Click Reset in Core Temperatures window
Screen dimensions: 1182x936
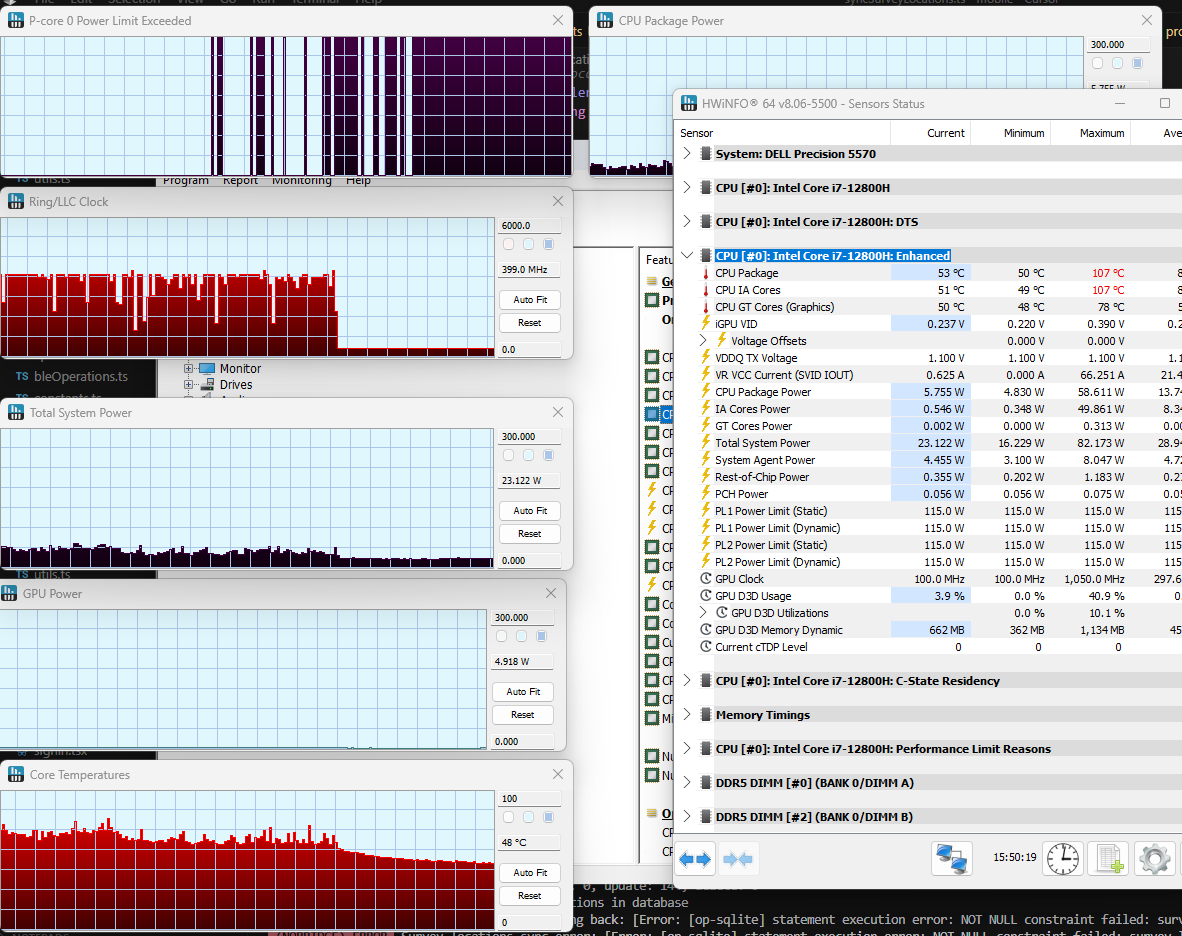pyautogui.click(x=530, y=895)
